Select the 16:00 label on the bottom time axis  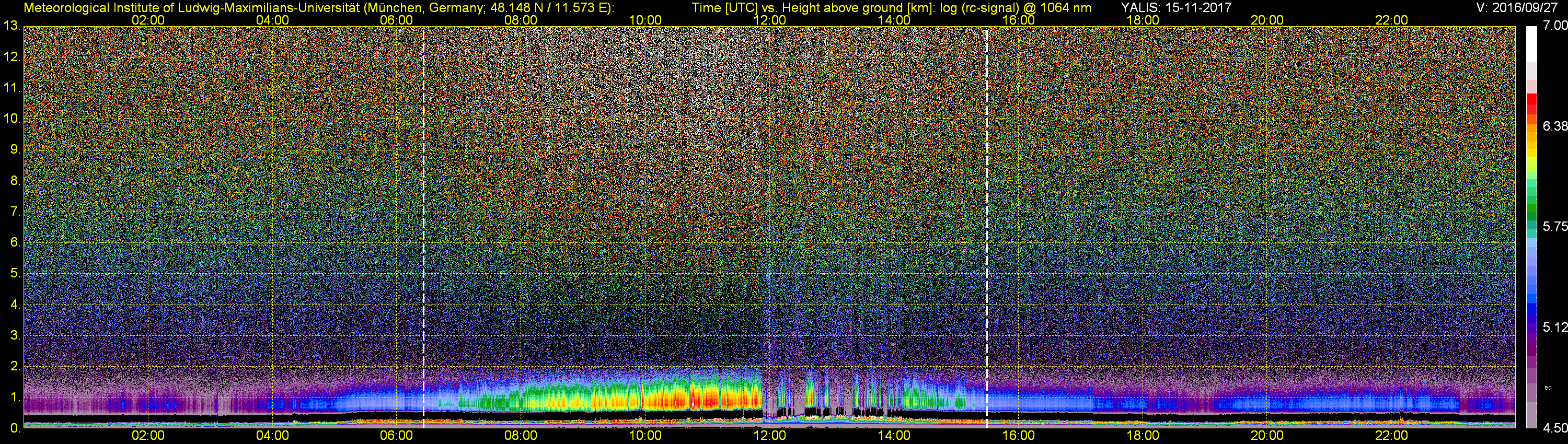[1018, 436]
